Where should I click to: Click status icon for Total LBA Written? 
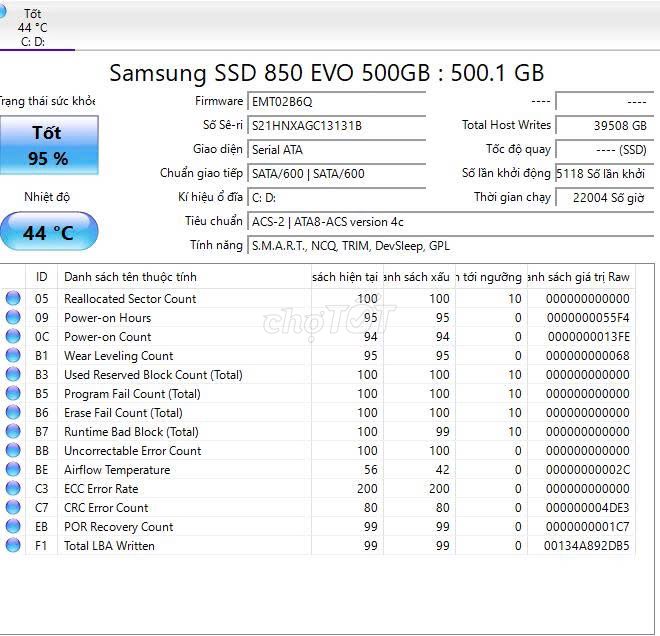13,545
